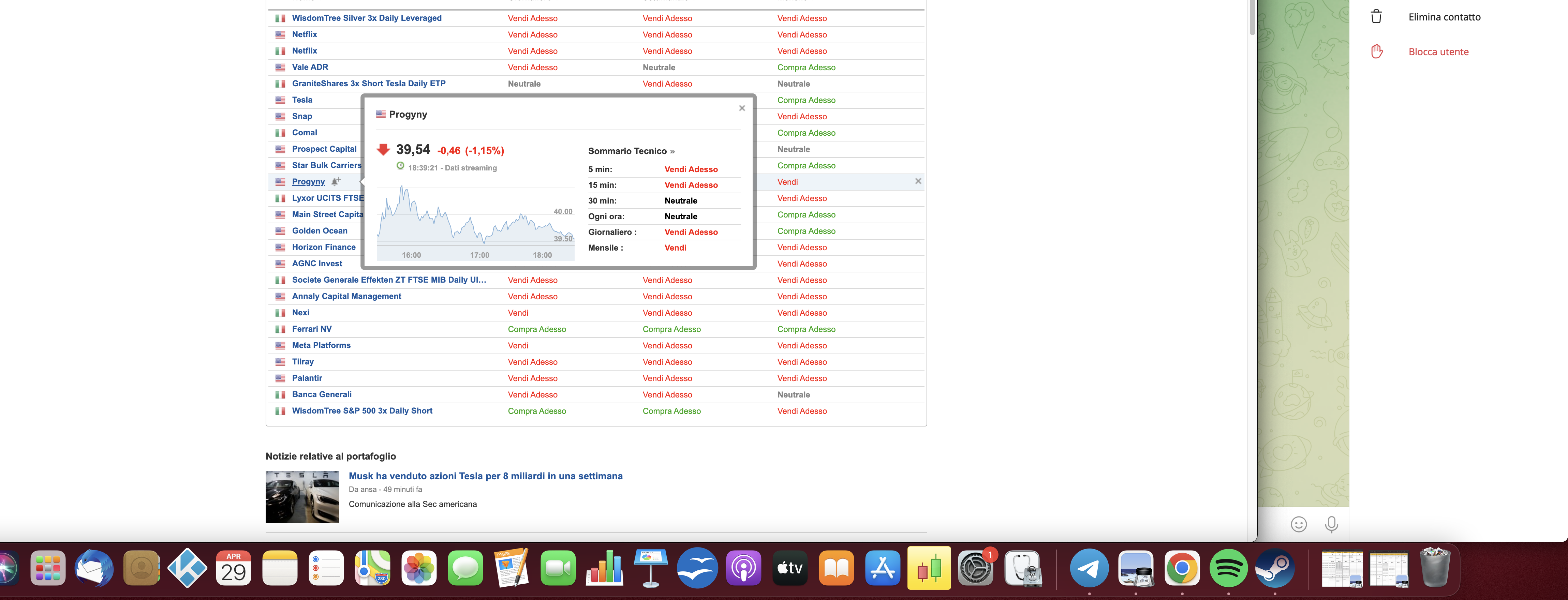This screenshot has width=1568, height=600.
Task: Switch to Telegram from the dock
Action: pos(1089,568)
